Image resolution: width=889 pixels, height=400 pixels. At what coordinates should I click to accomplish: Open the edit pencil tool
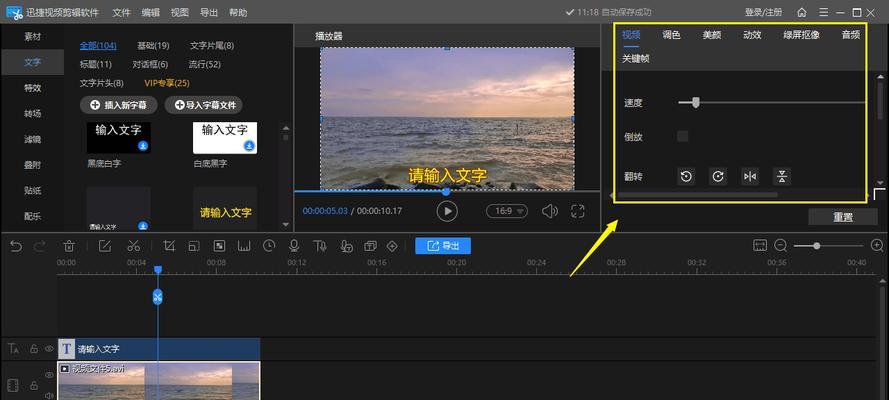click(105, 246)
